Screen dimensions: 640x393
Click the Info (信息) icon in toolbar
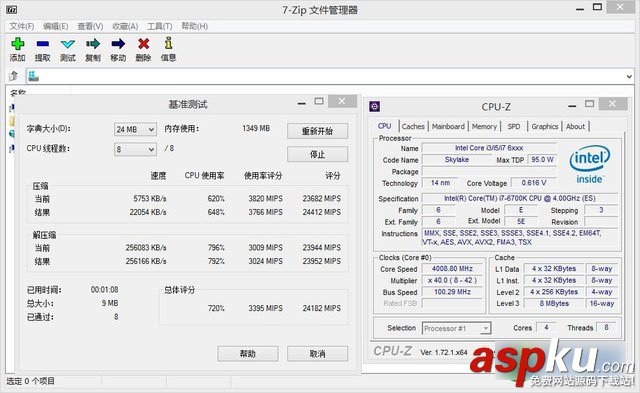click(x=168, y=43)
